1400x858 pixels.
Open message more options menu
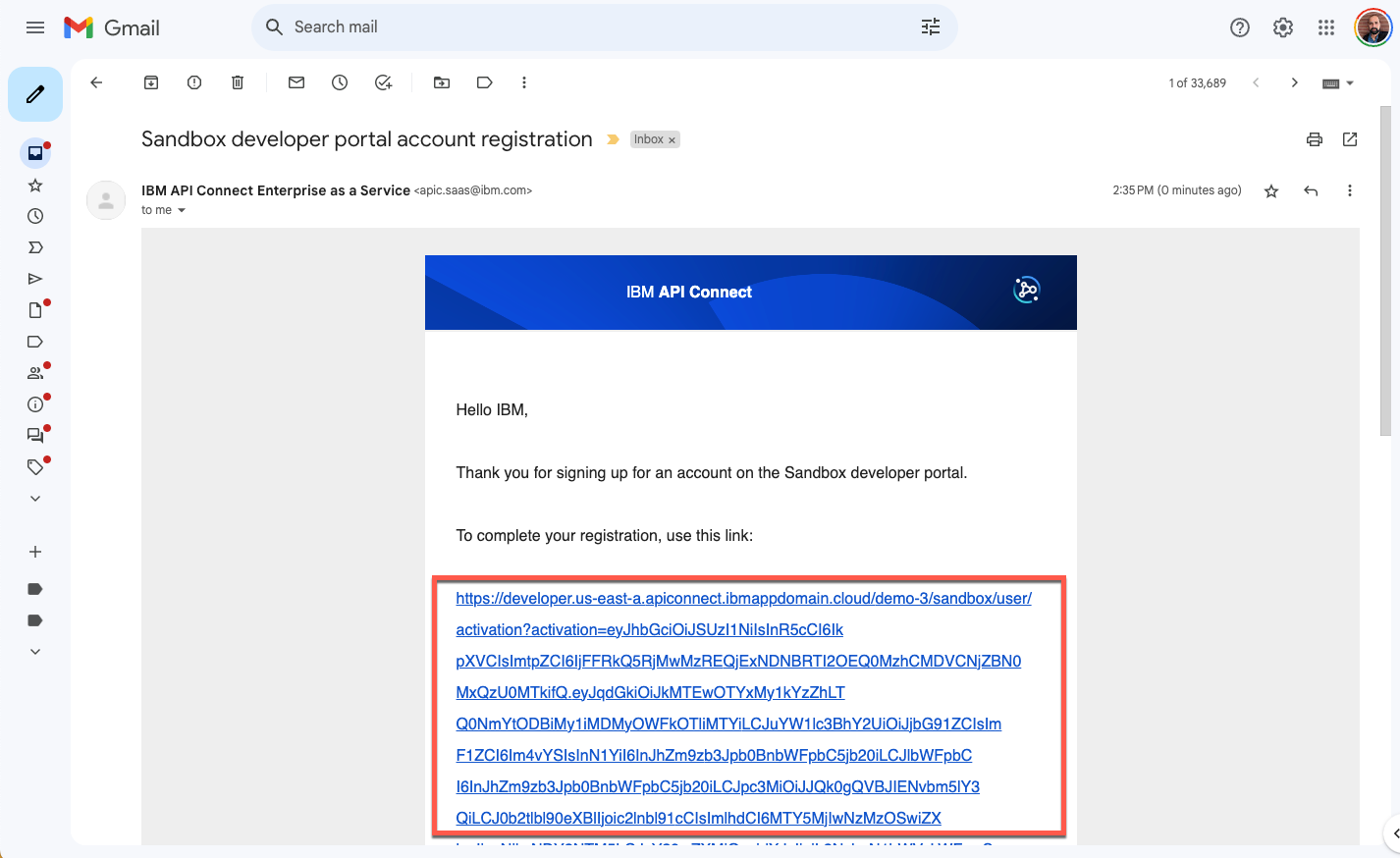coord(1350,190)
